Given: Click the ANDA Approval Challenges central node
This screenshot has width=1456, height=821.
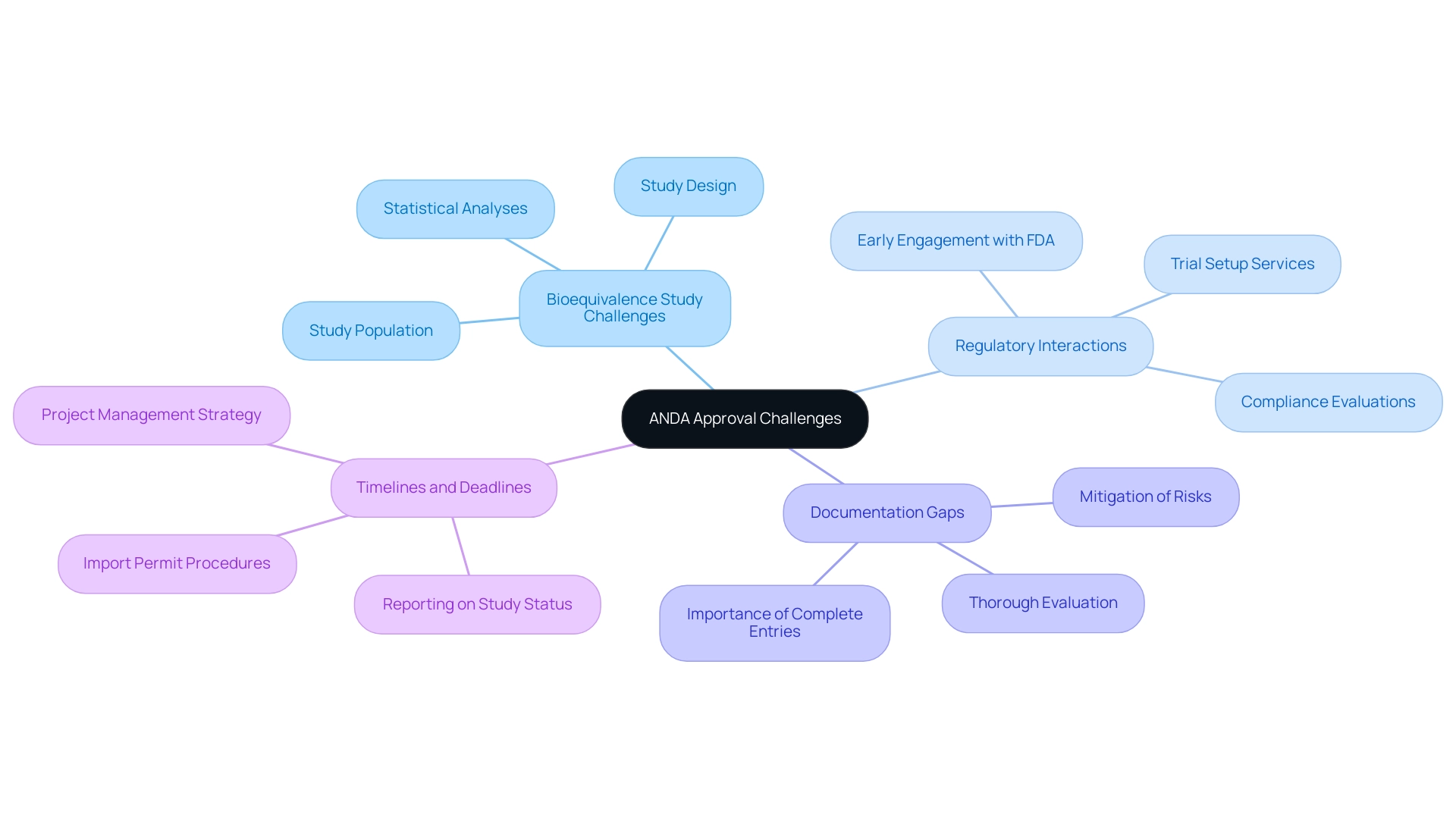Looking at the screenshot, I should (x=743, y=418).
